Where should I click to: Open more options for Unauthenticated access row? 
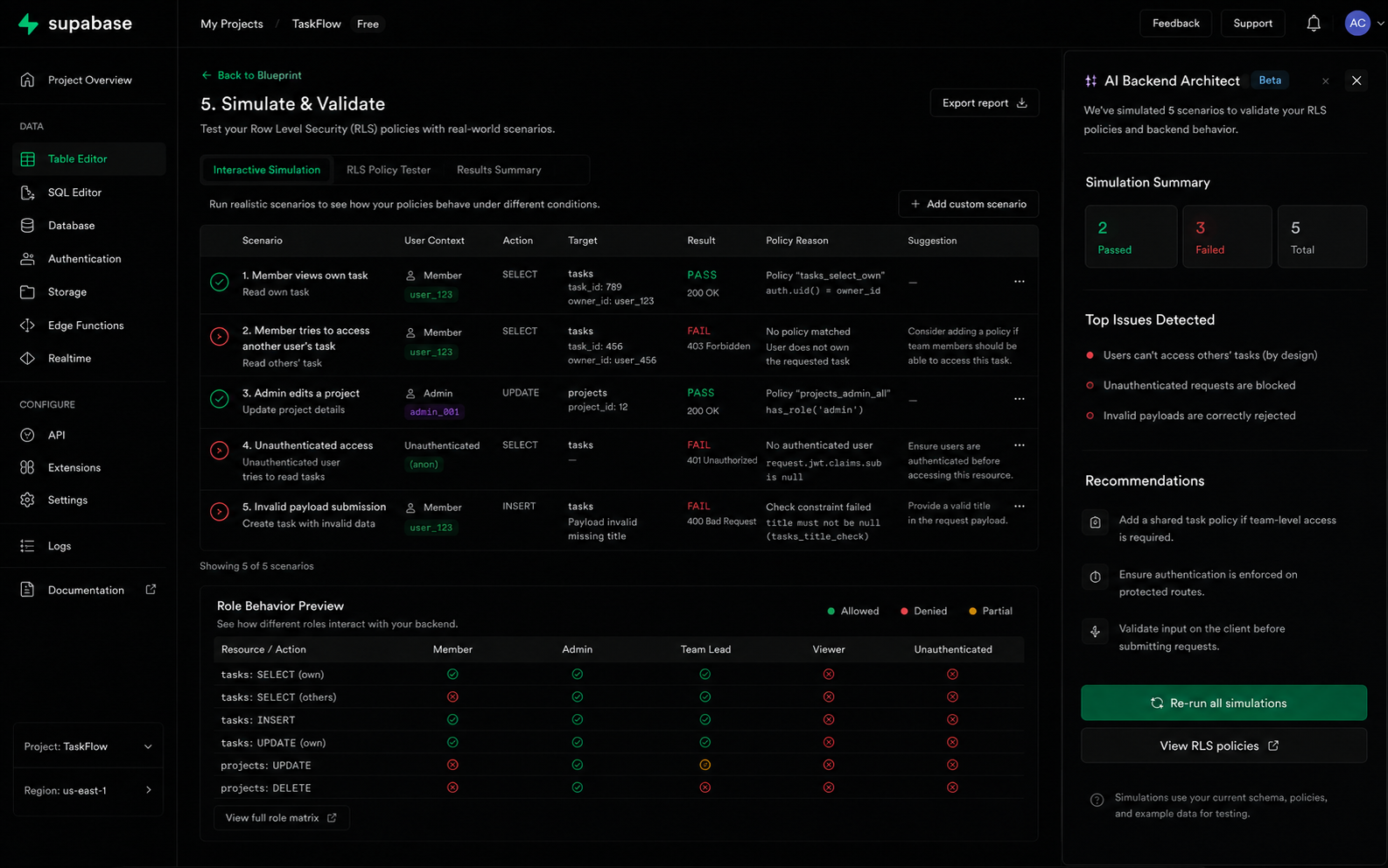click(1020, 445)
